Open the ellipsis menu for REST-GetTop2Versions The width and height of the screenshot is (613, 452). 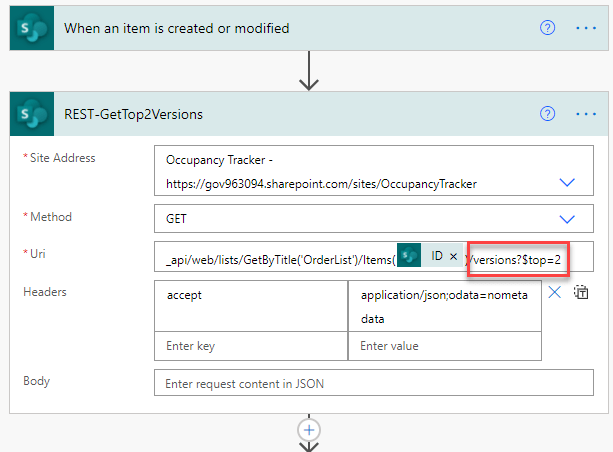[x=586, y=114]
